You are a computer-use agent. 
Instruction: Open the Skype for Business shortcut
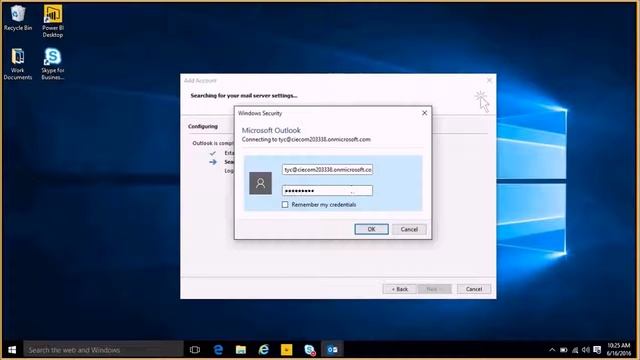[x=53, y=64]
